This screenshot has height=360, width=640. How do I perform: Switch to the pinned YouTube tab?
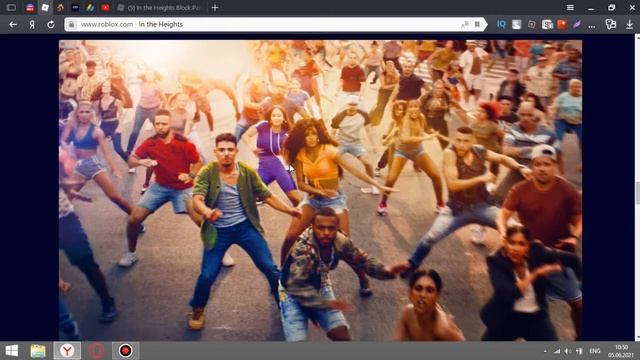(105, 7)
